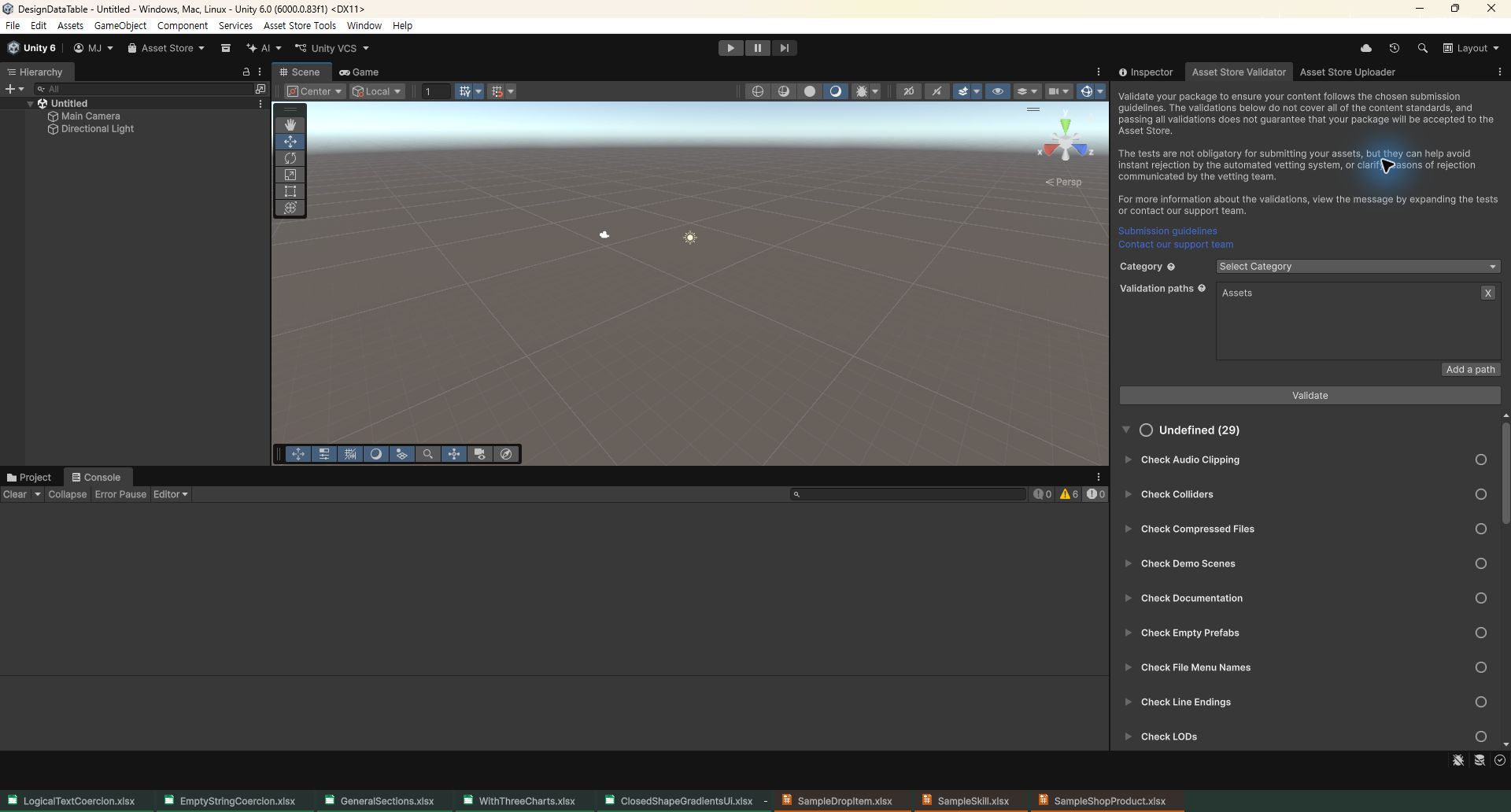
Task: Open the Submission guidelines link
Action: click(x=1168, y=231)
